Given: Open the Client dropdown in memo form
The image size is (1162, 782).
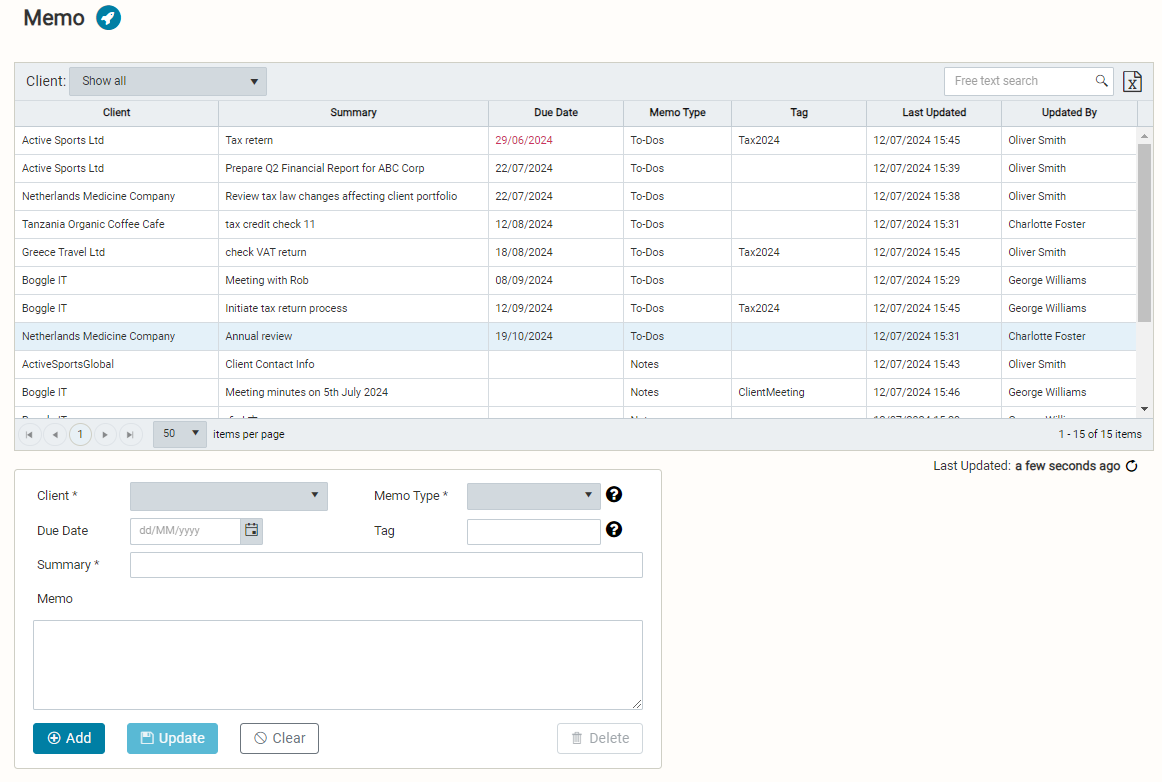Looking at the screenshot, I should pos(229,496).
